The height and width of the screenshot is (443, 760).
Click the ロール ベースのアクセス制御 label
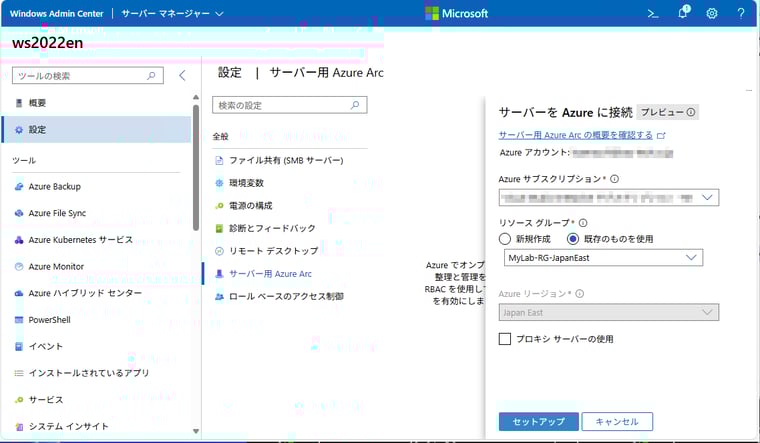click(x=286, y=296)
